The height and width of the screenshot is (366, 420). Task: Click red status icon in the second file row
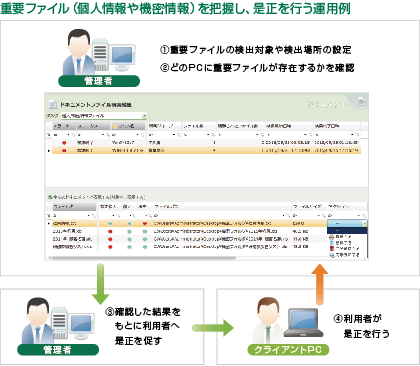[x=110, y=231]
